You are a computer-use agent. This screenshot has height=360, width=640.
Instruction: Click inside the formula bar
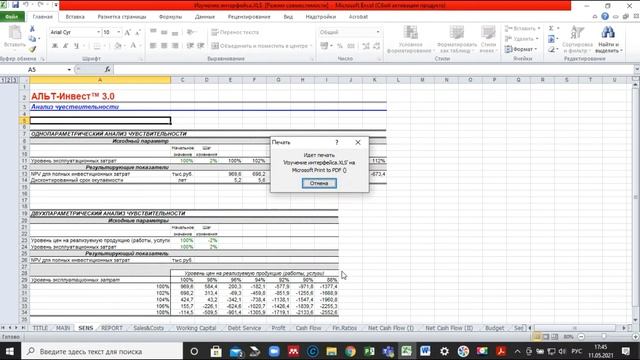click(x=373, y=70)
